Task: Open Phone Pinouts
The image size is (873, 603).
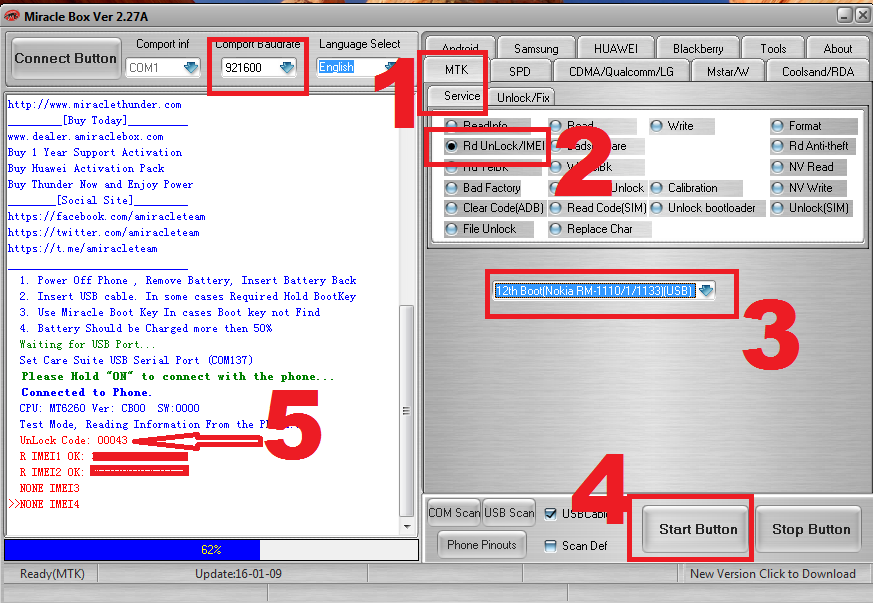Action: (x=482, y=545)
